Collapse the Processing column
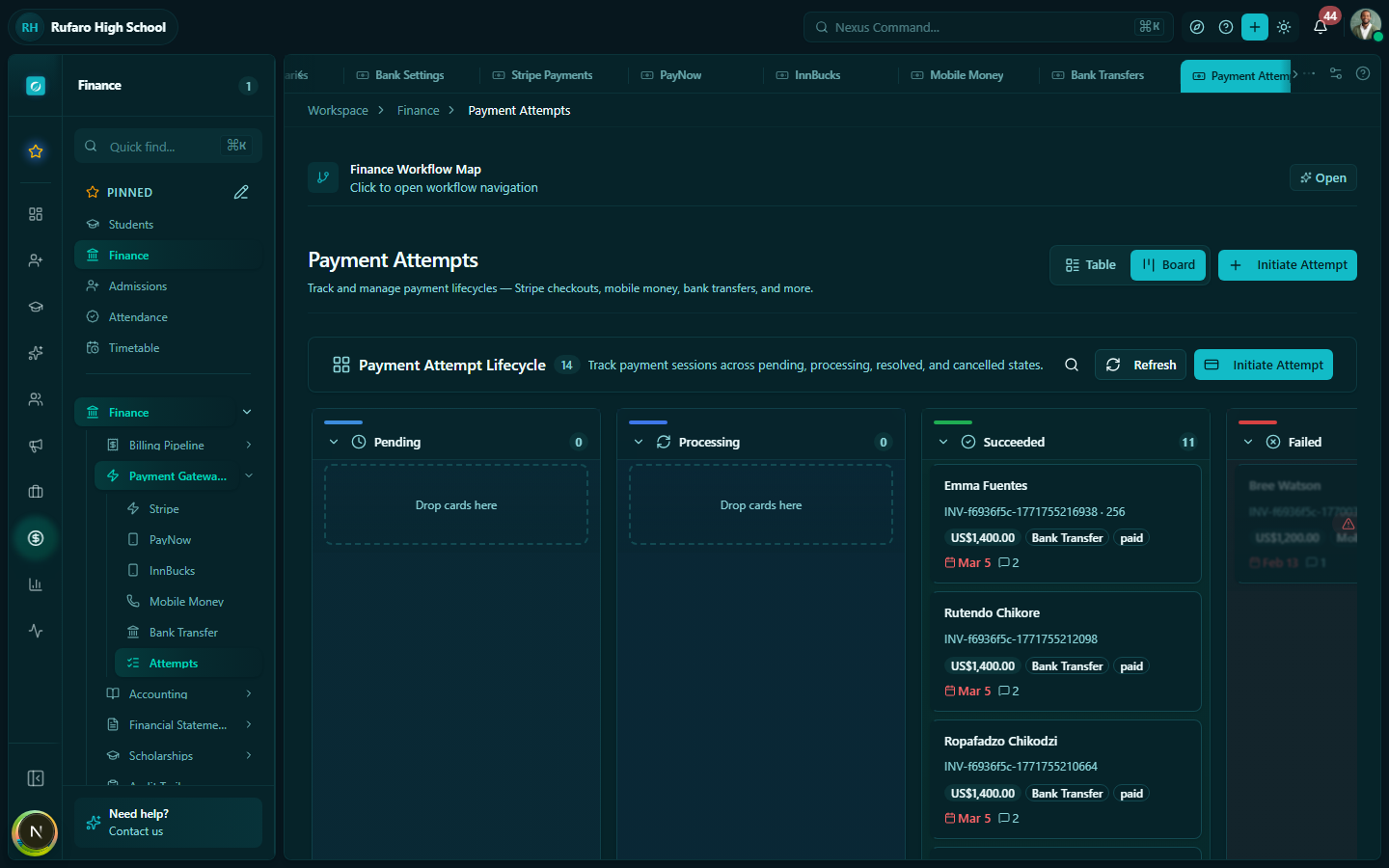 [x=639, y=442]
